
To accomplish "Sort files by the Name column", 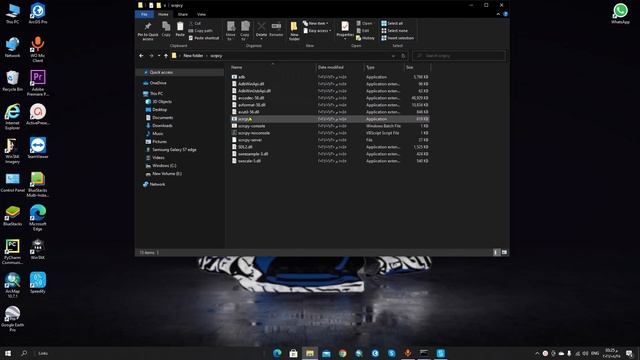I will [x=272, y=67].
